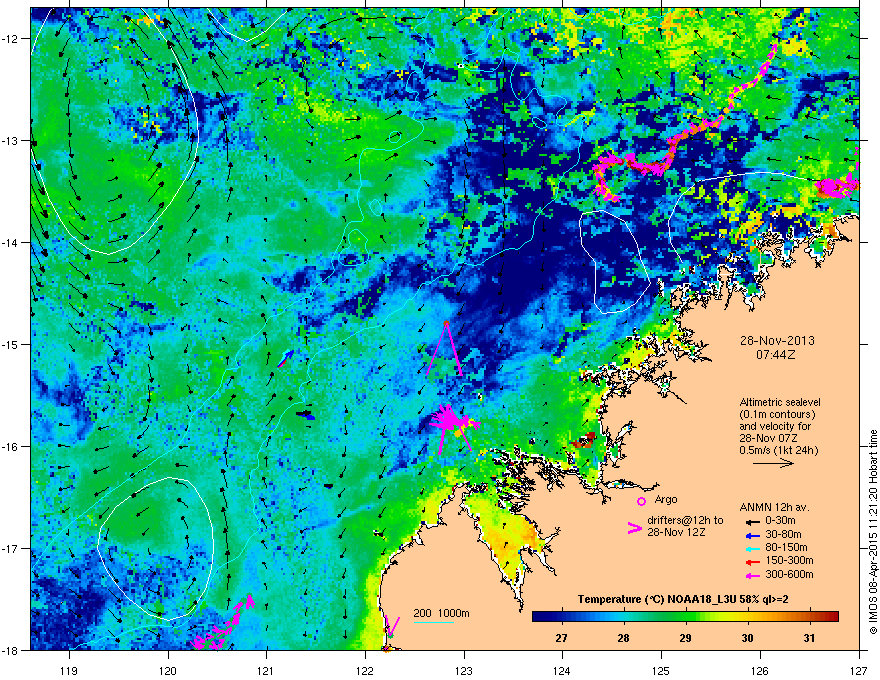
Task: Click the 'drifters@12h to' legend label
Action: tap(685, 520)
